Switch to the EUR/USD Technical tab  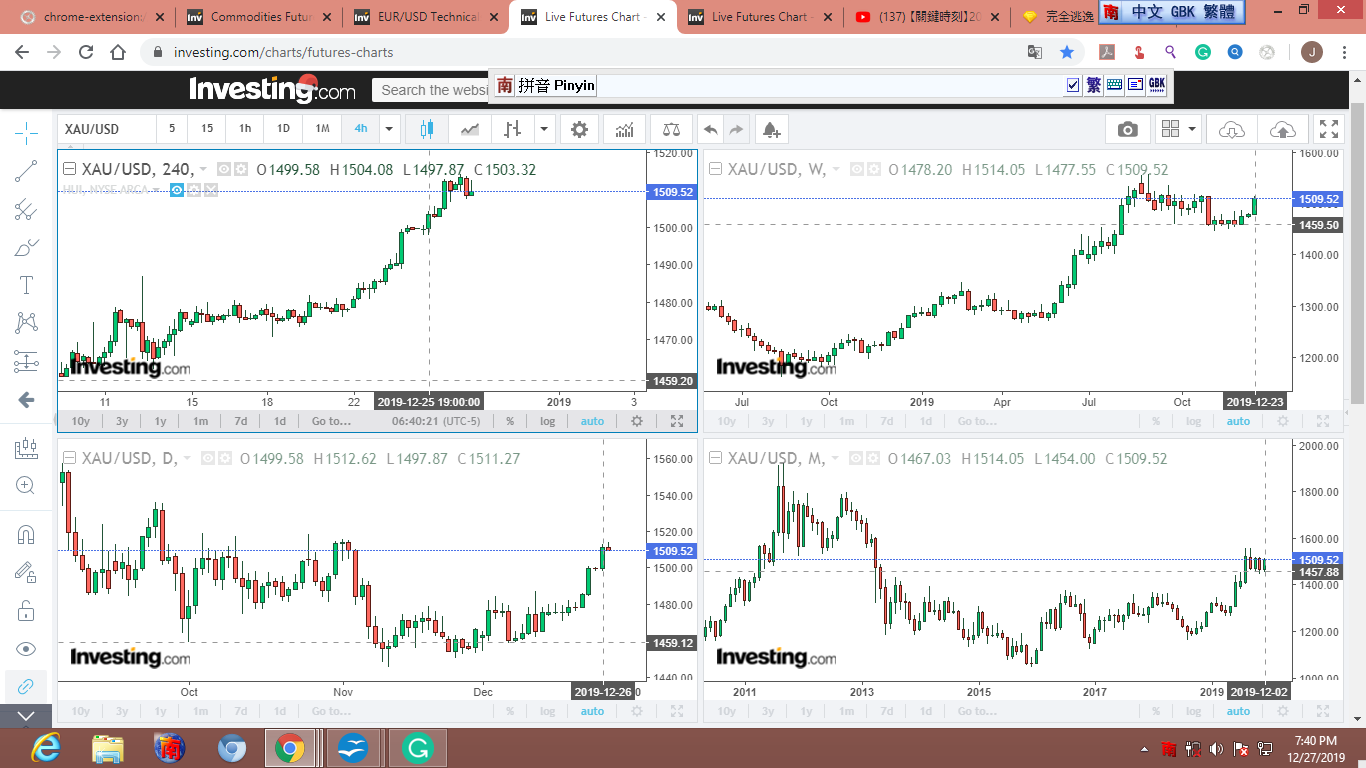(x=428, y=17)
